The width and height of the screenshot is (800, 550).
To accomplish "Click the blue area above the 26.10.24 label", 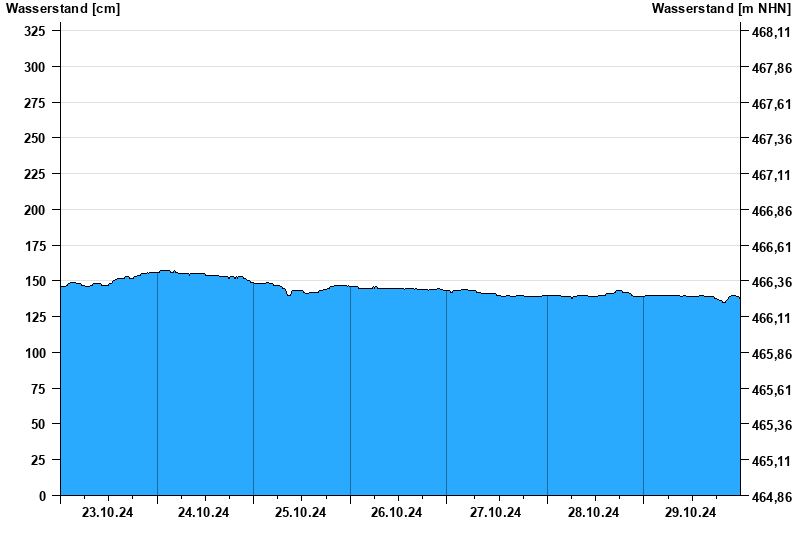I will (397, 400).
